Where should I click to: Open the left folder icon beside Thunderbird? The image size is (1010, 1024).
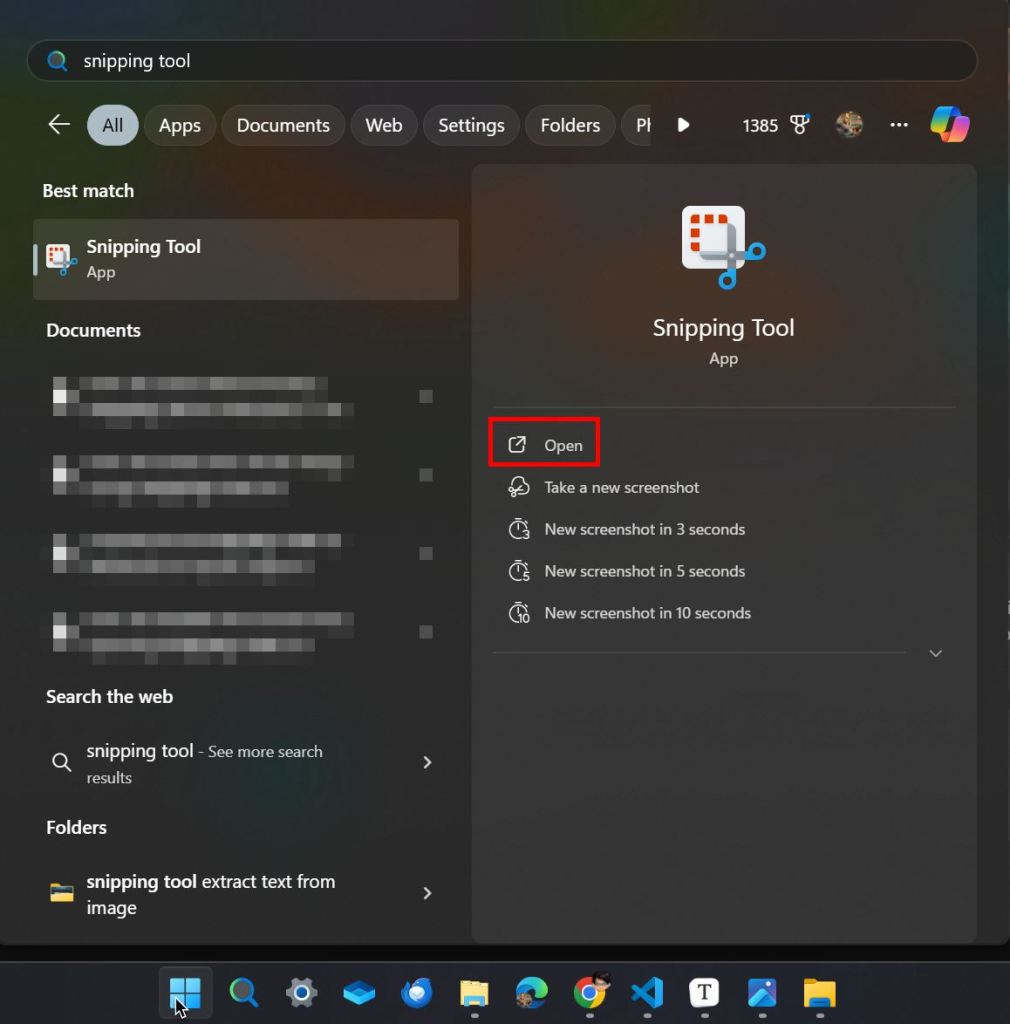click(x=474, y=993)
